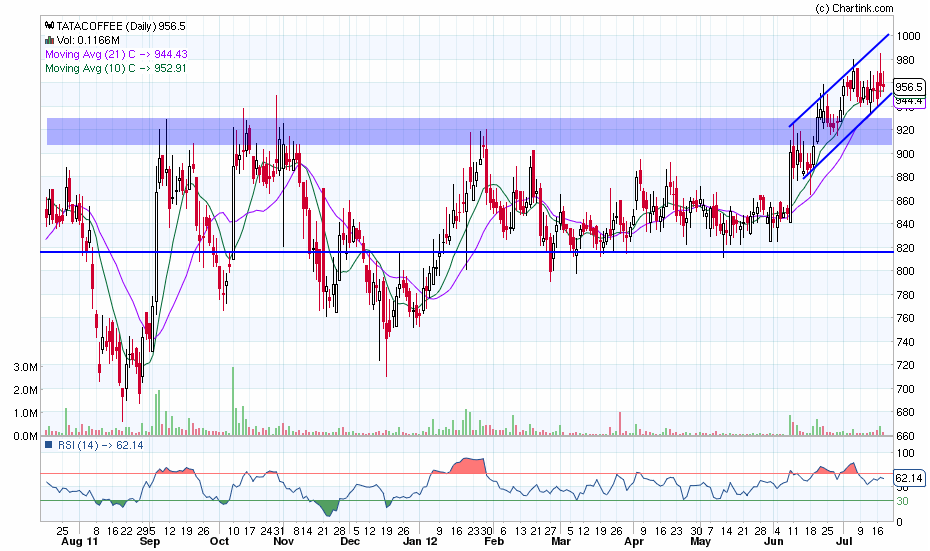
Task: Click the Jul month label
Action: coord(844,542)
